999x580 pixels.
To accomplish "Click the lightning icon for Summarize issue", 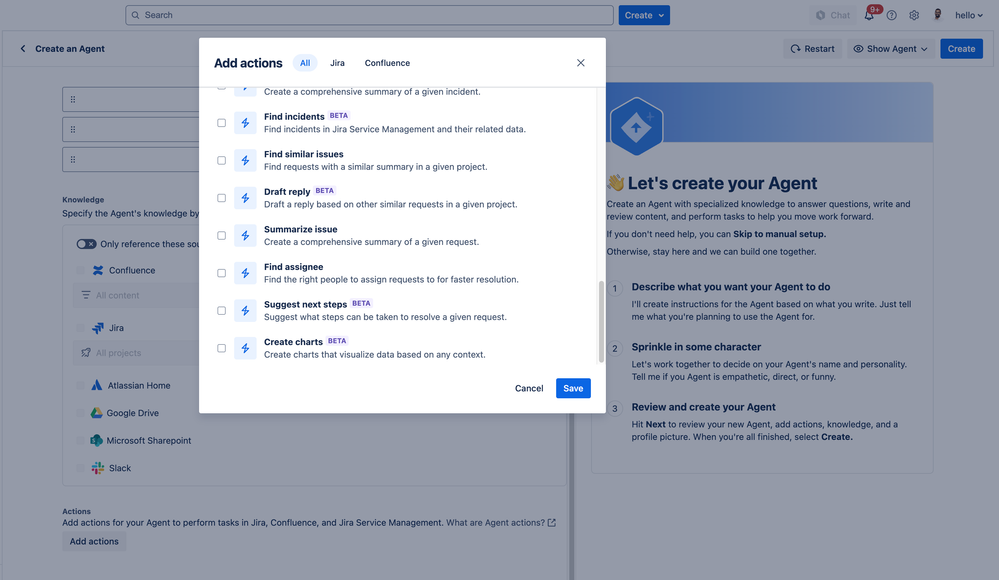I will tap(245, 236).
